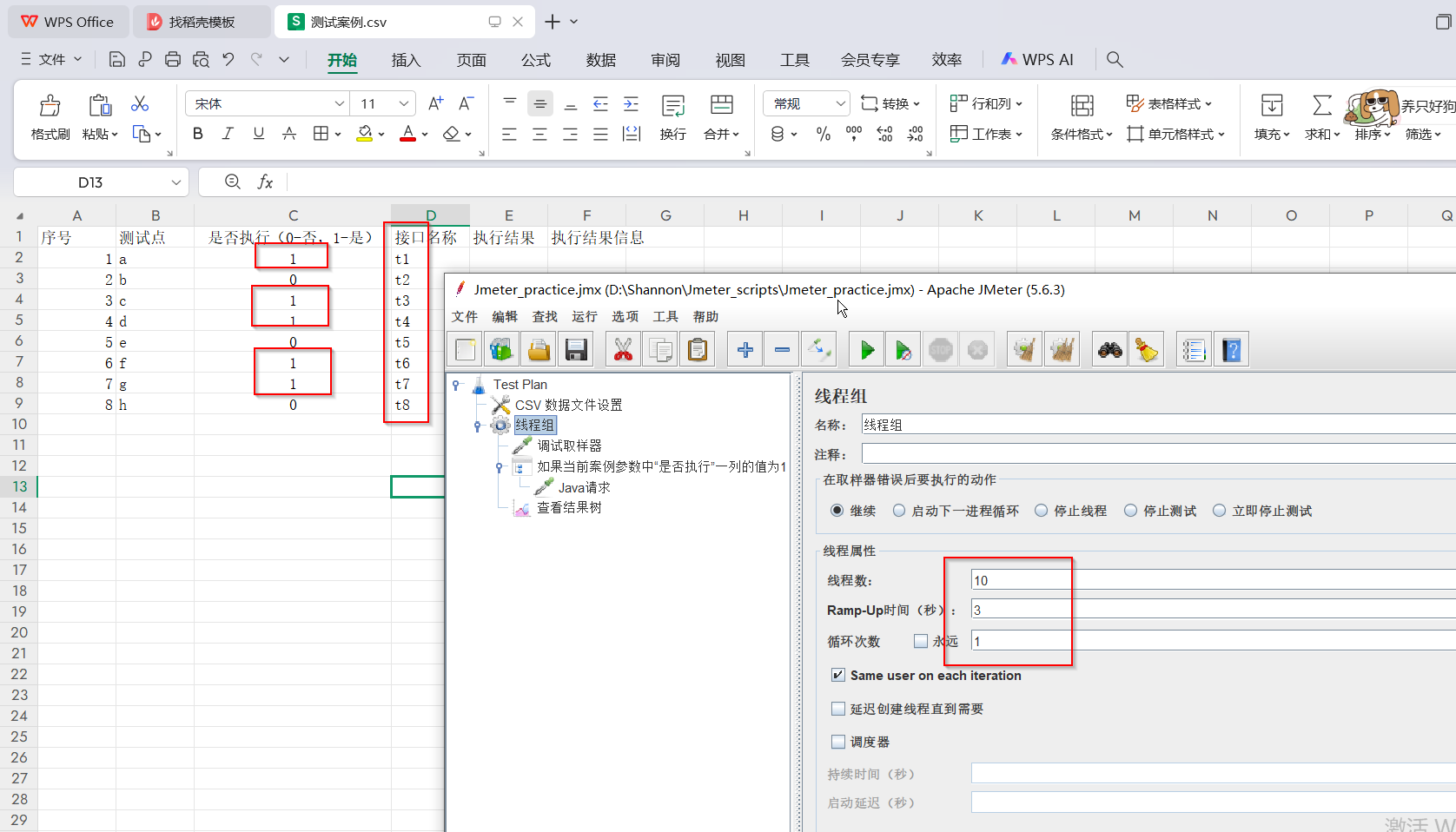The image size is (1456, 832).
Task: Open the font size 11 dropdown
Action: [x=404, y=103]
